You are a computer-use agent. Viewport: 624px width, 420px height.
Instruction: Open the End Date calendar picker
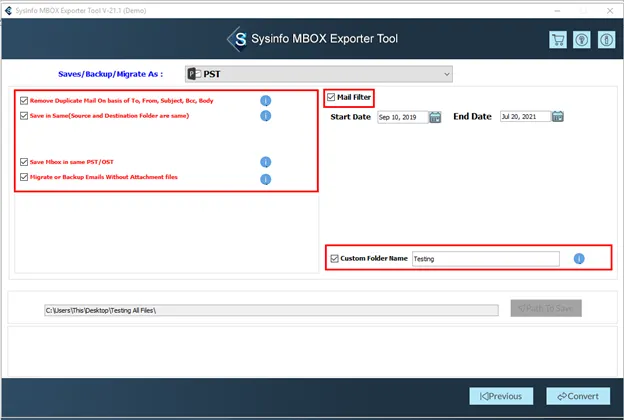click(x=558, y=116)
